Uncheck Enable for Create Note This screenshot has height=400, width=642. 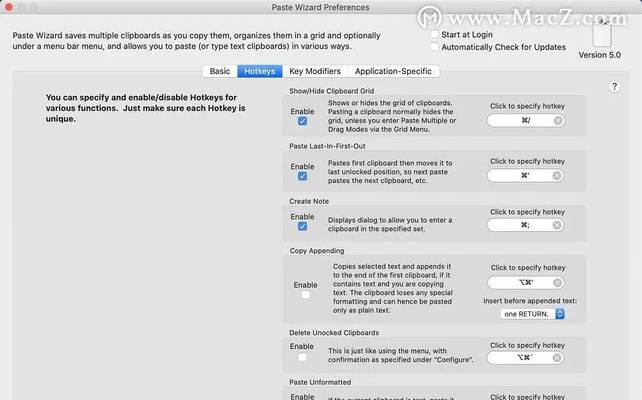coord(303,226)
